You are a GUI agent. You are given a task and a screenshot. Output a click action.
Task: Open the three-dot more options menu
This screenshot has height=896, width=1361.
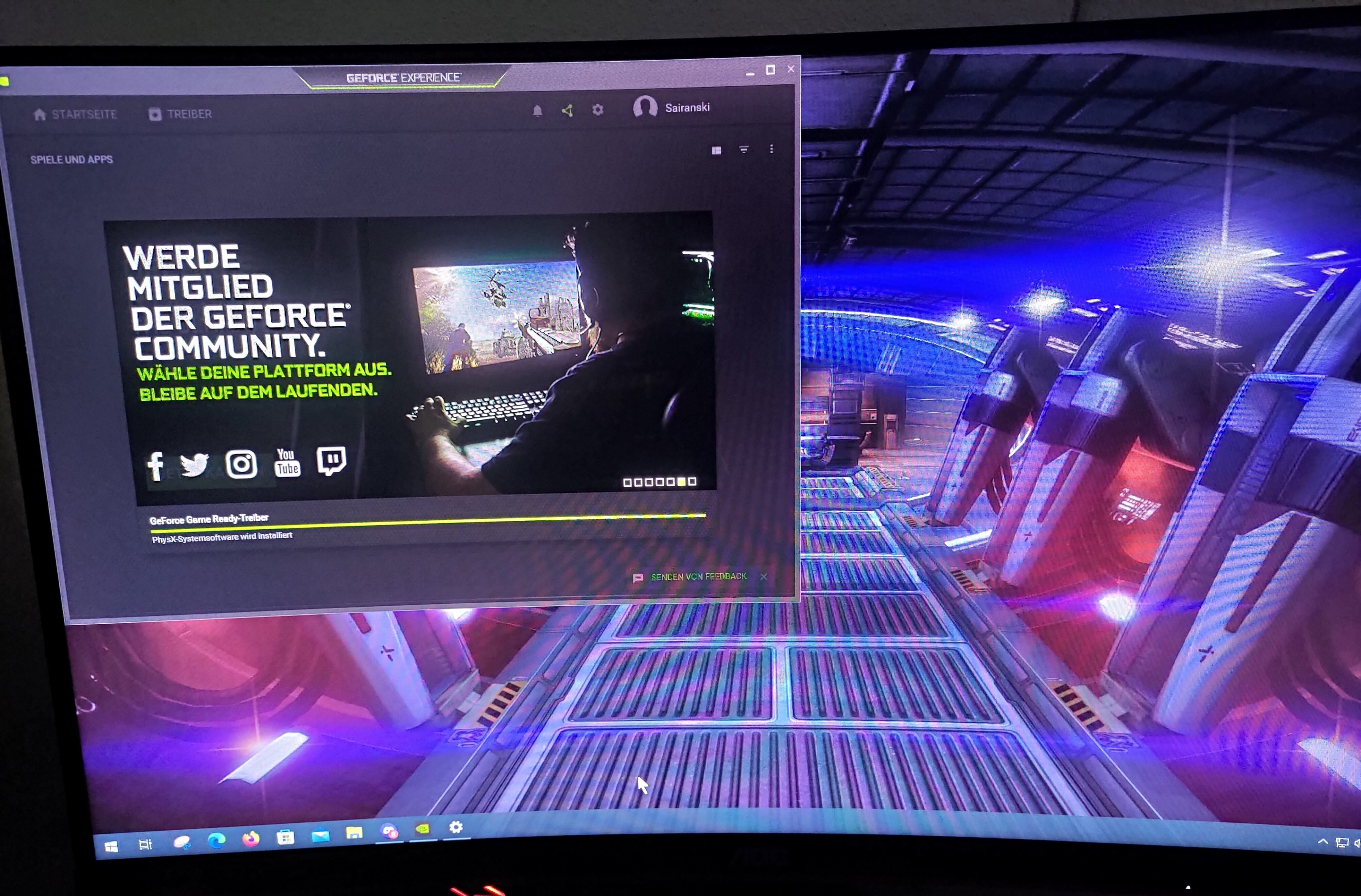pyautogui.click(x=772, y=149)
